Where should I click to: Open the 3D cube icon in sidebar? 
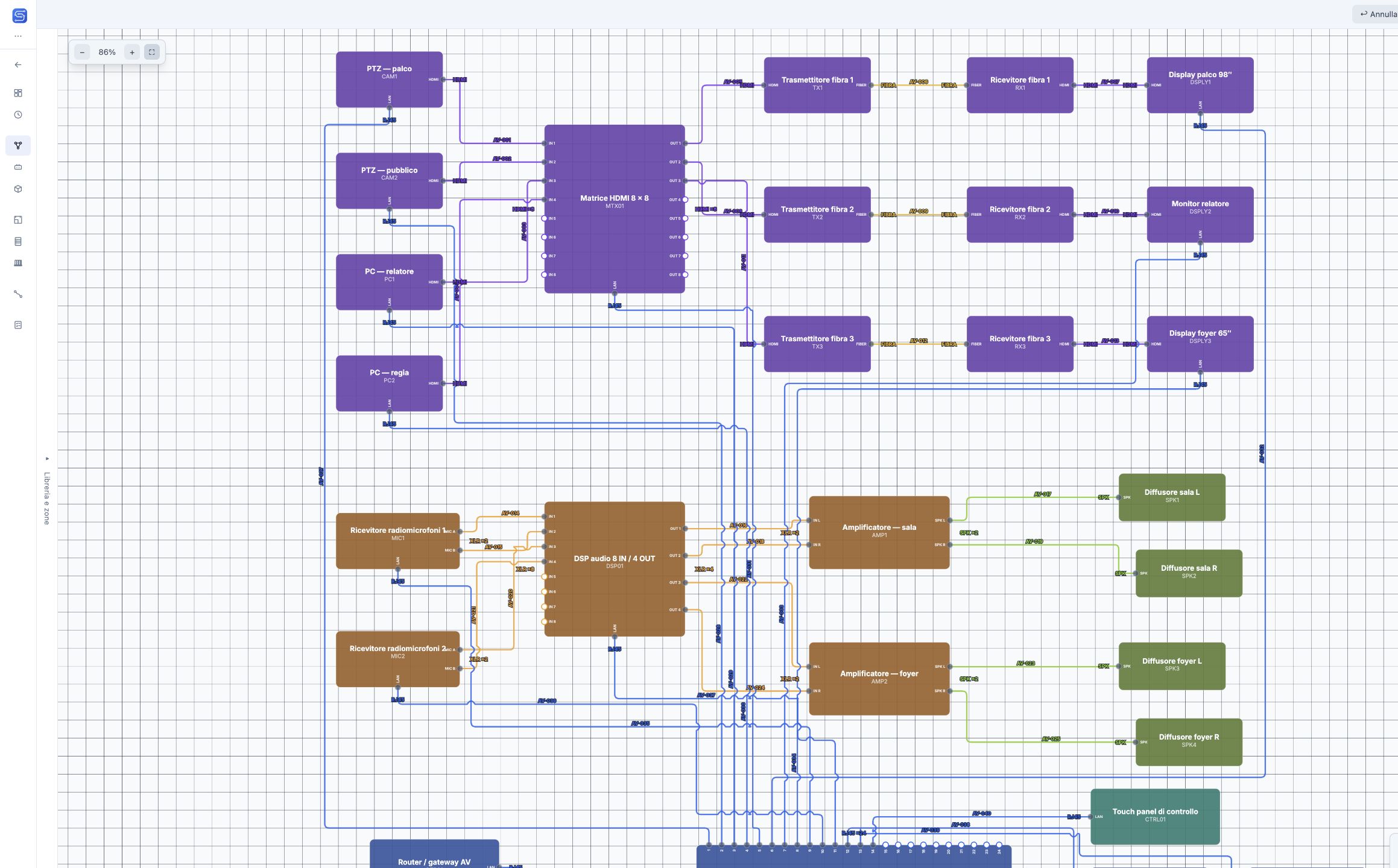pos(18,189)
